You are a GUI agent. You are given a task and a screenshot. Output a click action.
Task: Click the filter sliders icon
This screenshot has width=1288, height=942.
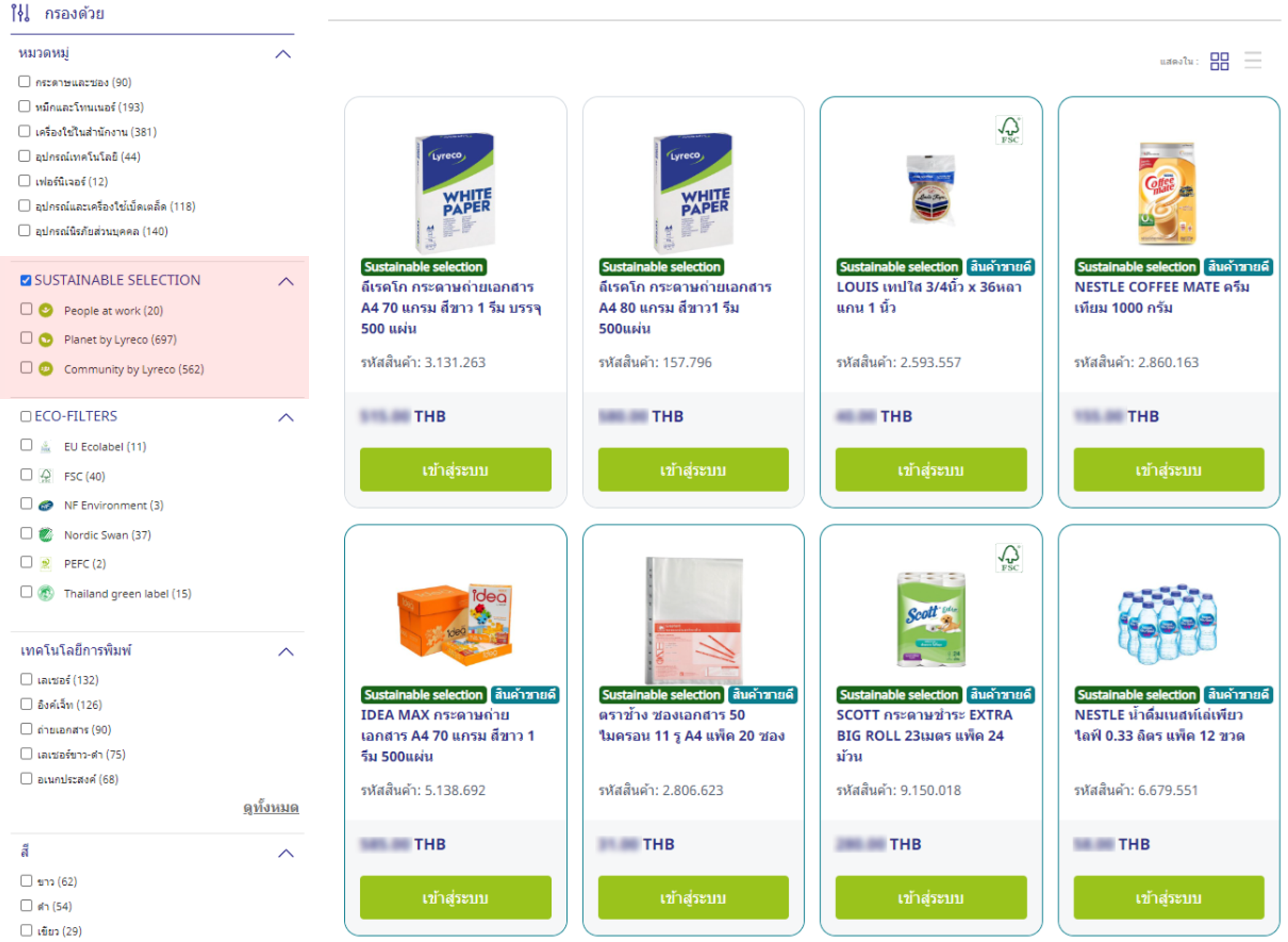[21, 13]
